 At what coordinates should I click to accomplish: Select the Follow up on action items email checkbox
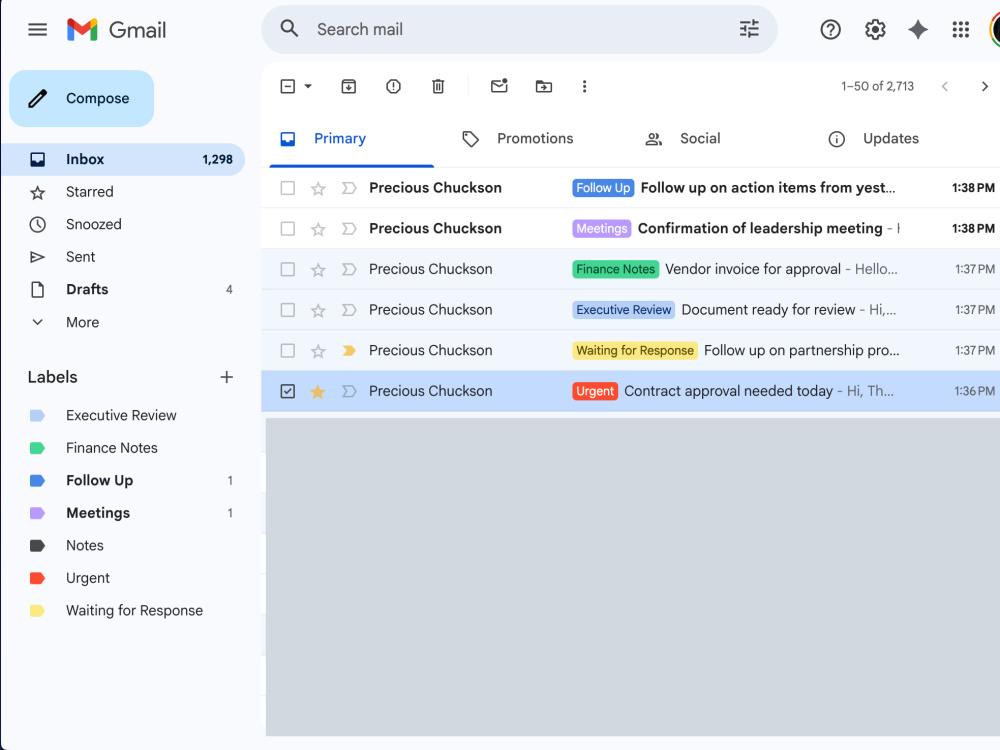pyautogui.click(x=288, y=188)
